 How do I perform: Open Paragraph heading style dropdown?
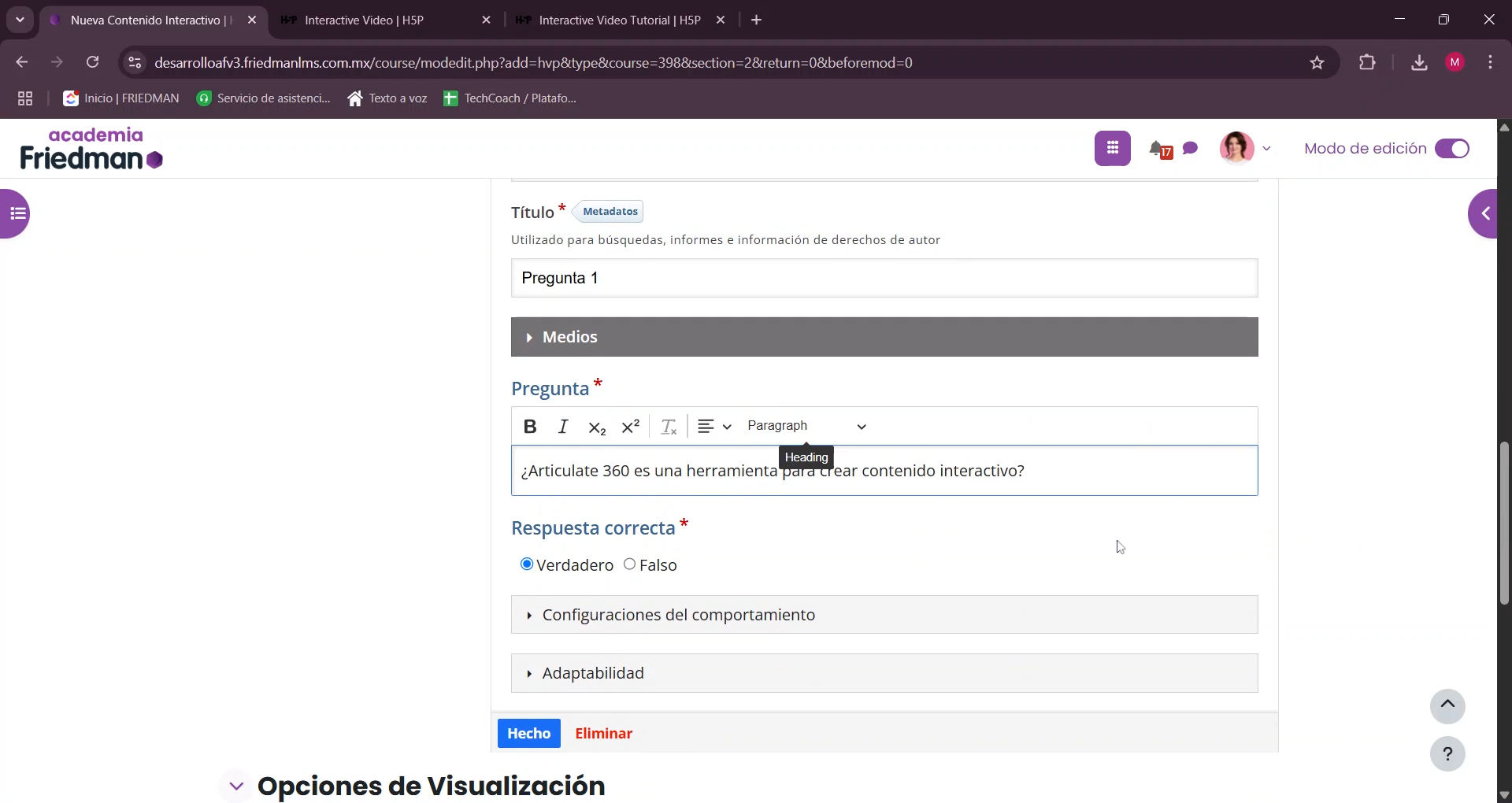807,426
